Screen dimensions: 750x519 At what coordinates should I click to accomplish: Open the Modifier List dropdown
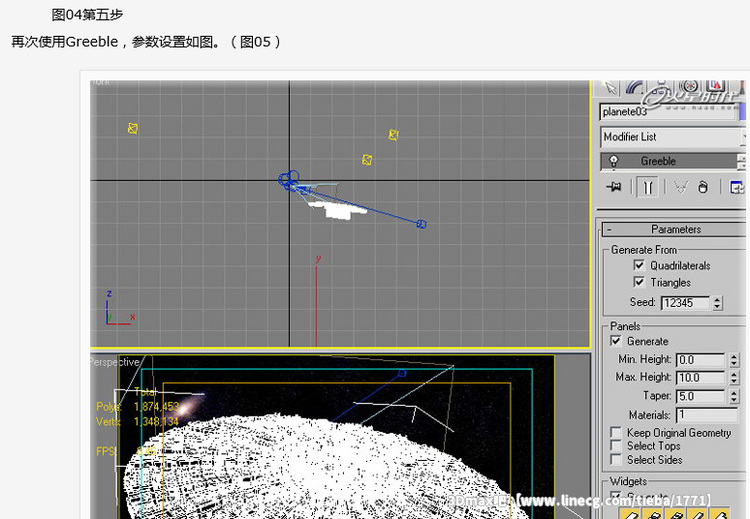672,137
